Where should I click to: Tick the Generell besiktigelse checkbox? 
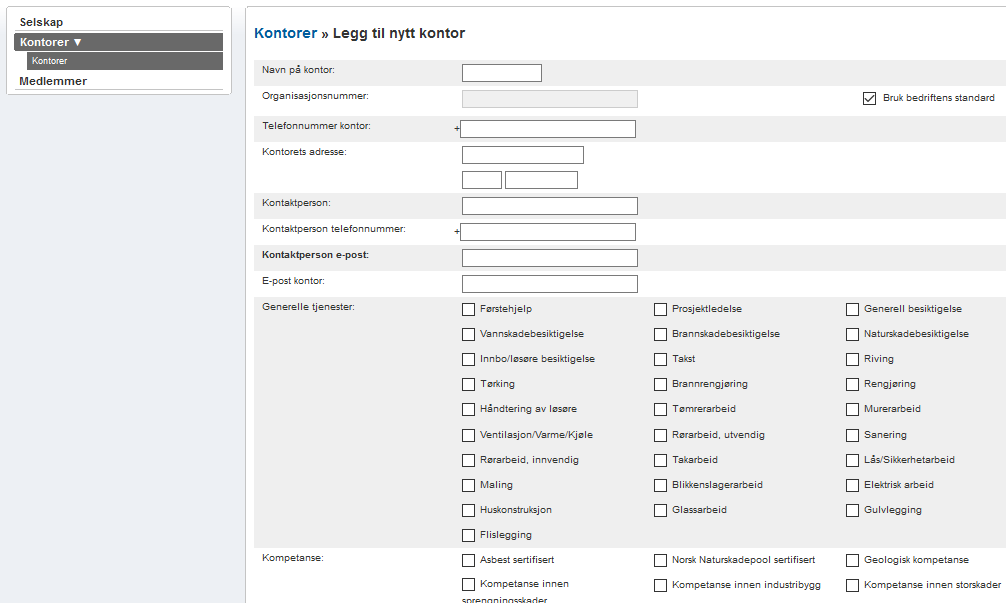pyautogui.click(x=853, y=309)
